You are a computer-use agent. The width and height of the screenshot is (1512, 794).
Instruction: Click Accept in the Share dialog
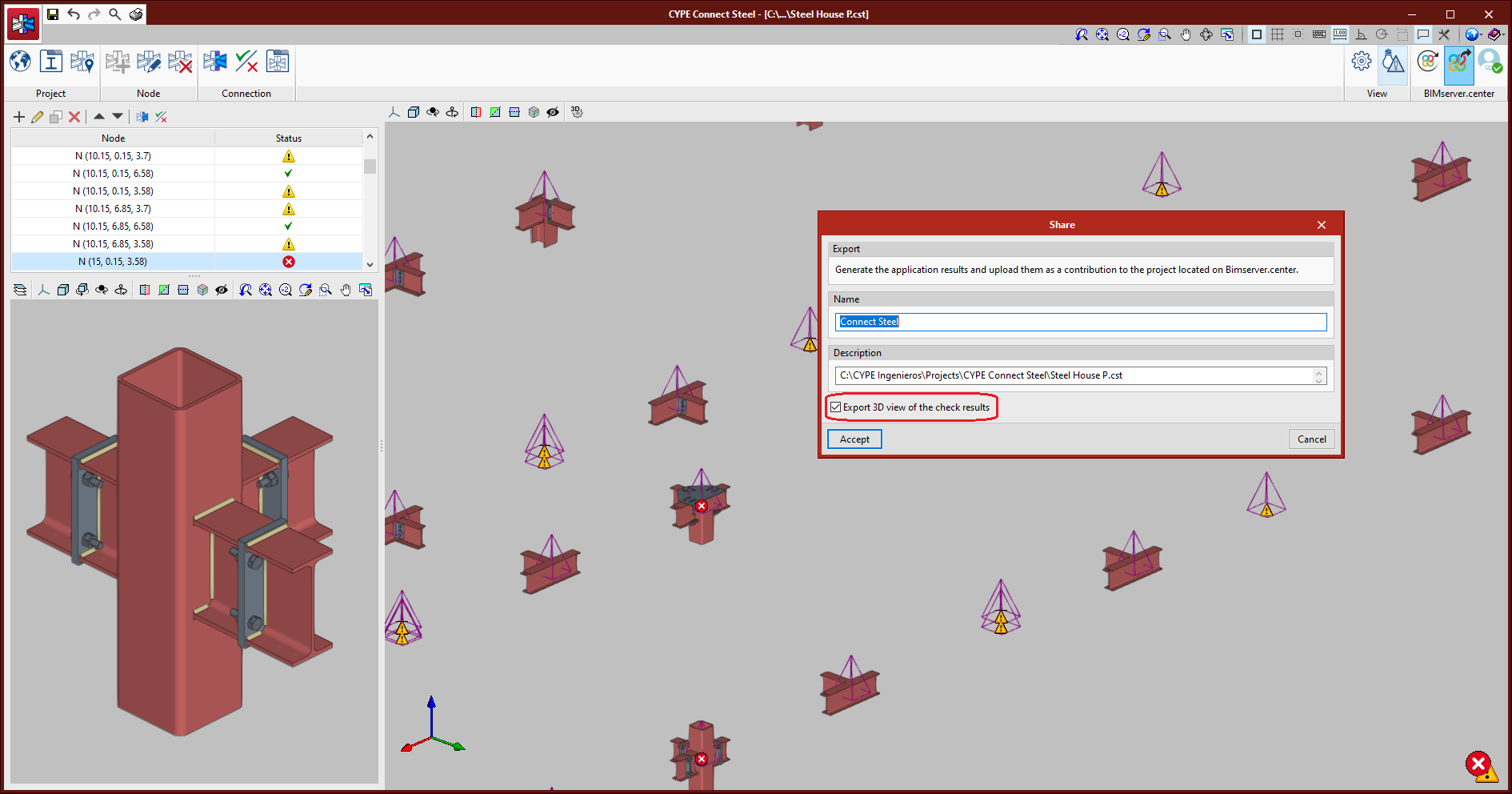point(854,439)
